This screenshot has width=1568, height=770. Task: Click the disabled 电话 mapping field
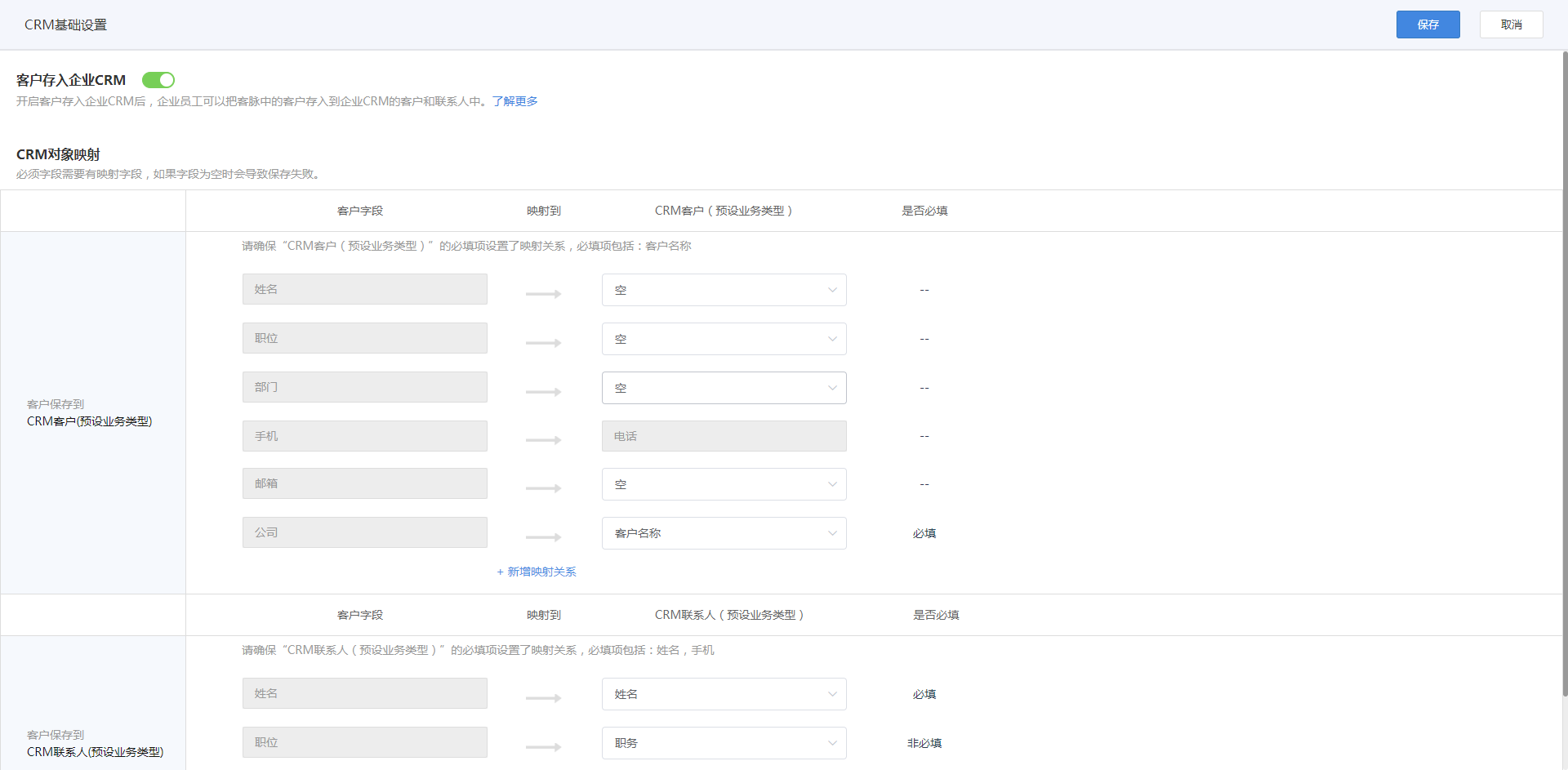(724, 436)
